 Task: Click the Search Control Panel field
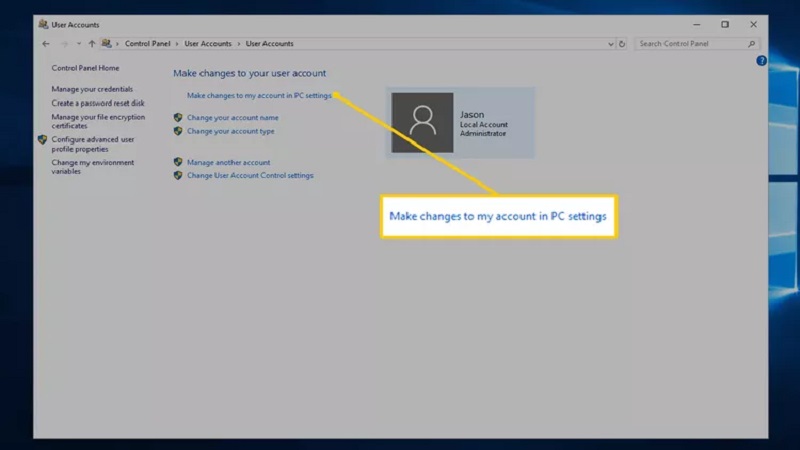[690, 44]
